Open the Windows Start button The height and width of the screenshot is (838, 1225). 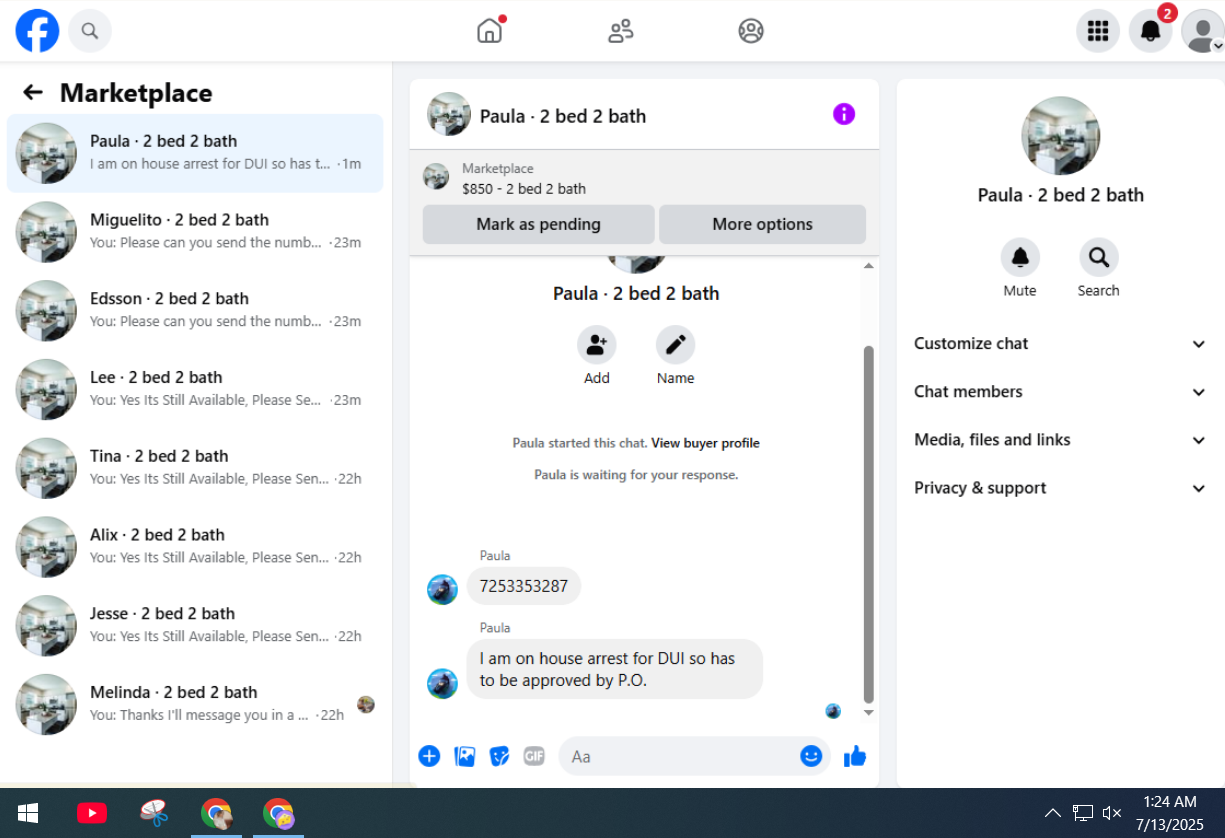28,813
